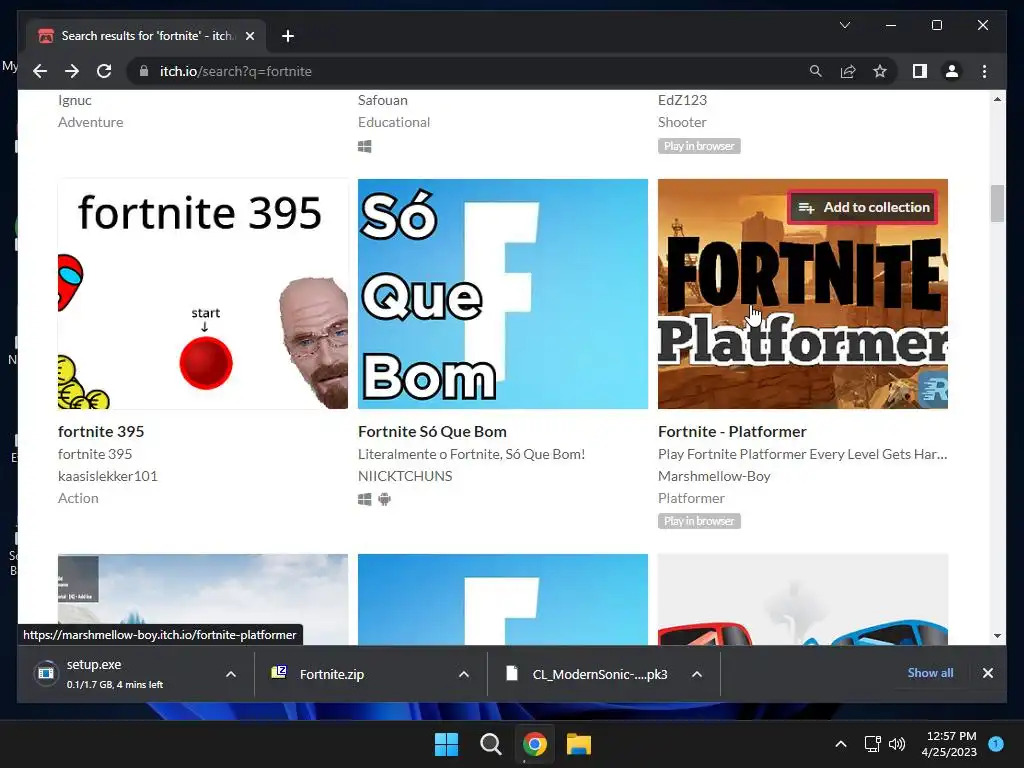The image size is (1024, 768).
Task: Click the address bar zoom magnifier icon
Action: click(x=816, y=71)
